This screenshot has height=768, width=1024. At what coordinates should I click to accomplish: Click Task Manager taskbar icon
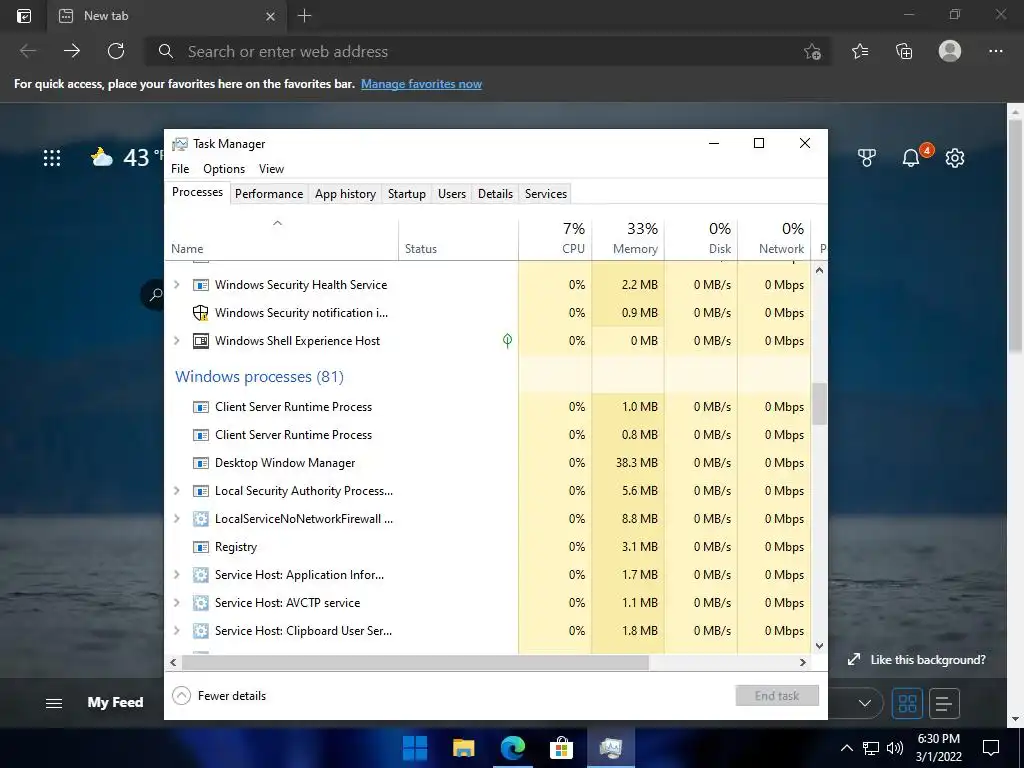click(x=611, y=748)
